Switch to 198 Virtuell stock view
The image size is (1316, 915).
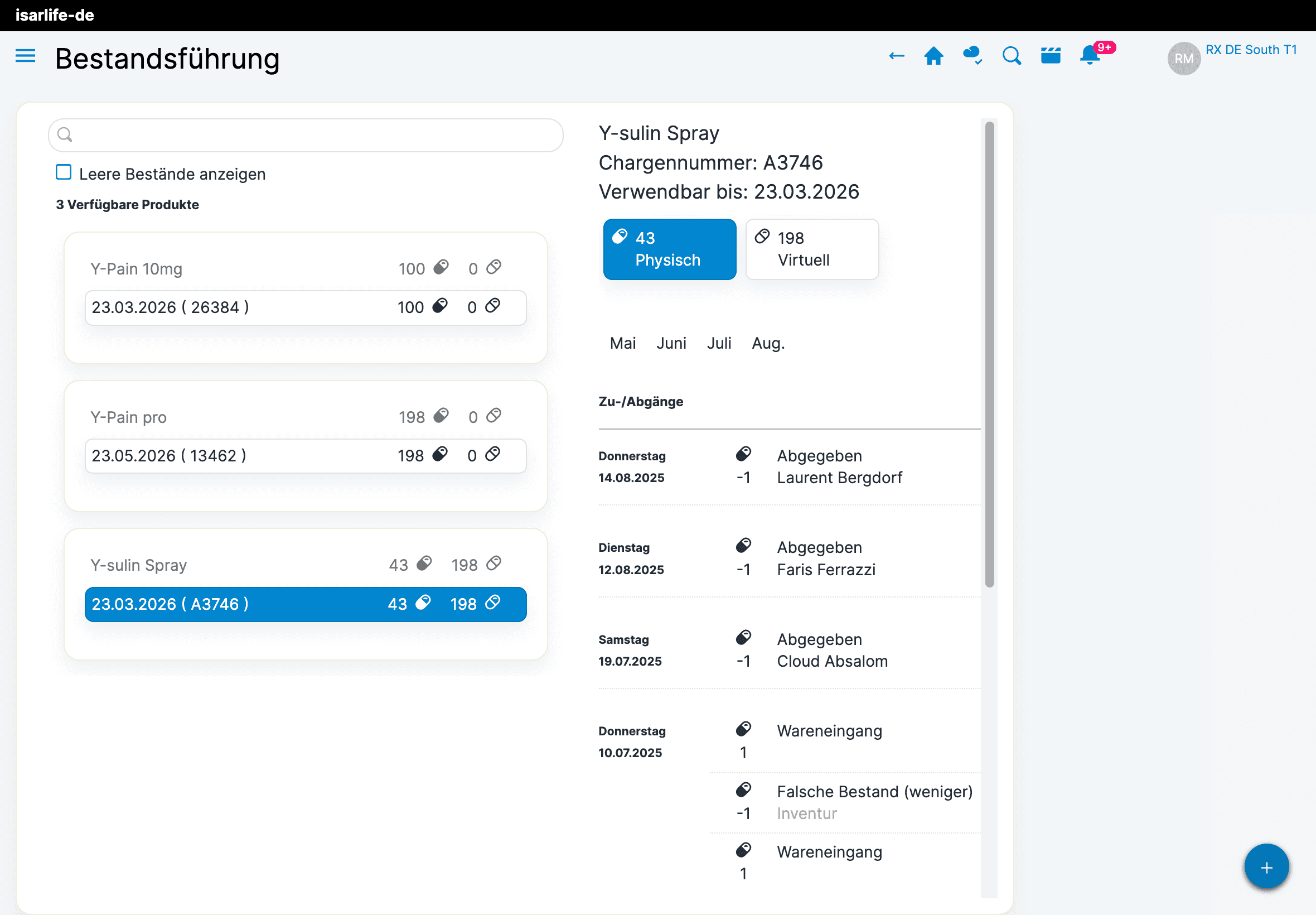coord(811,249)
